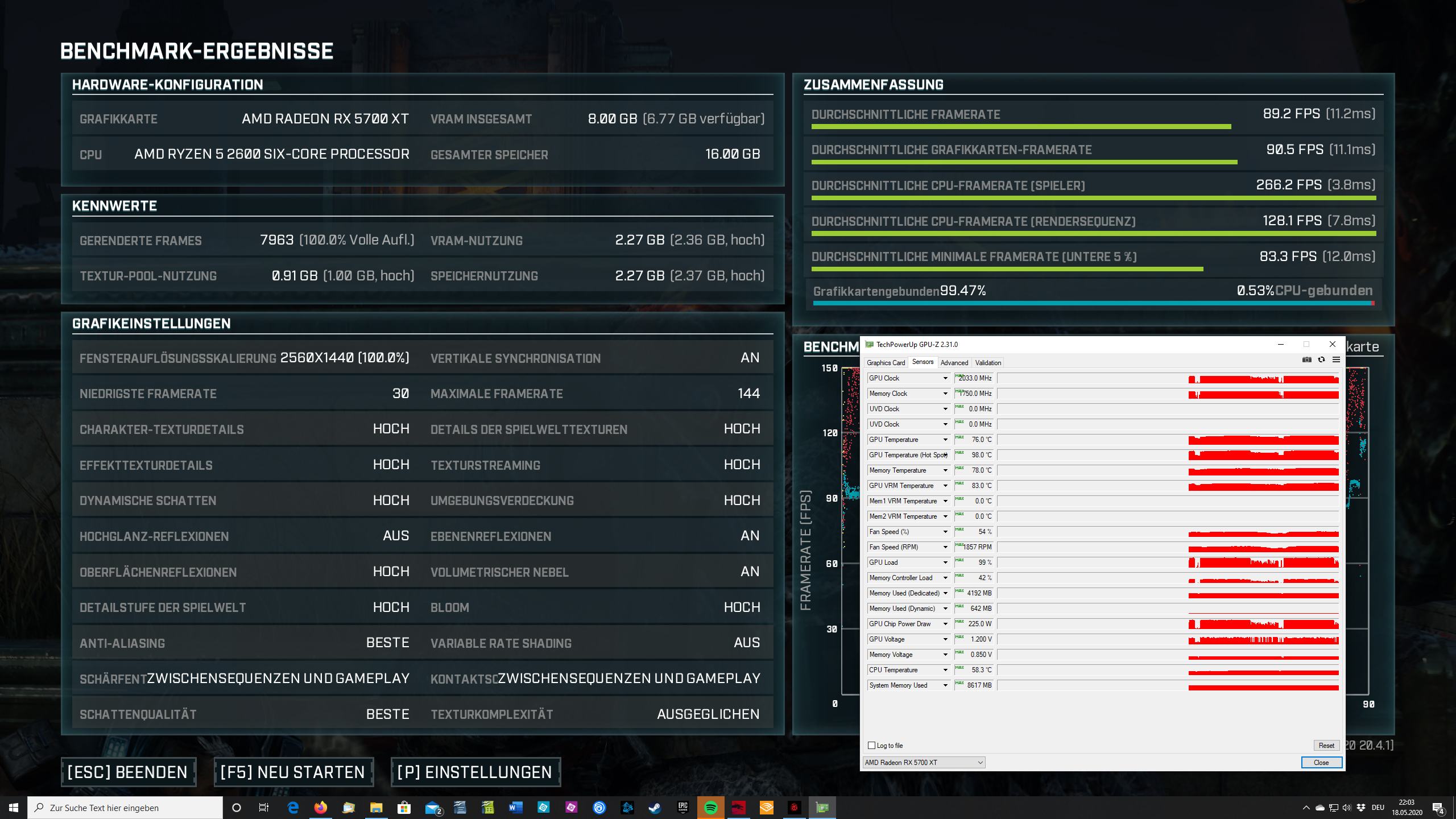Click the GPU-Z refresh sensors icon

[1322, 359]
